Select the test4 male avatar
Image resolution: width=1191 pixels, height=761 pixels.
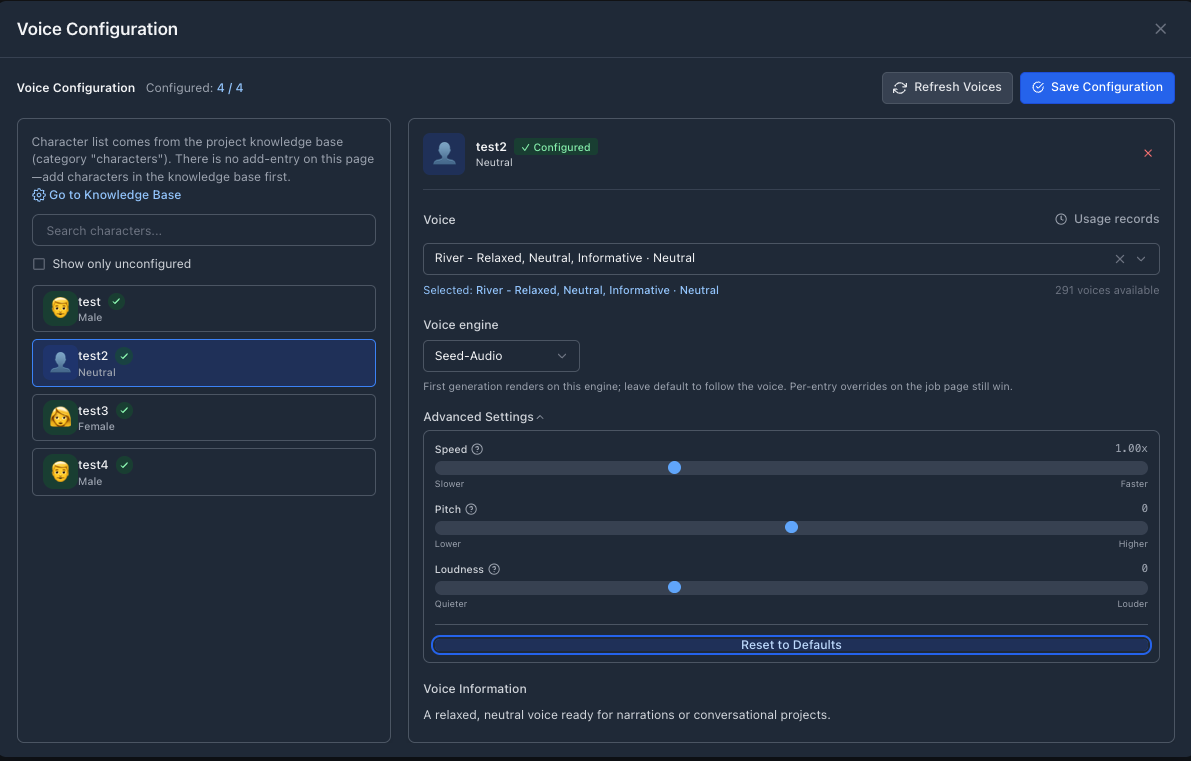[60, 472]
